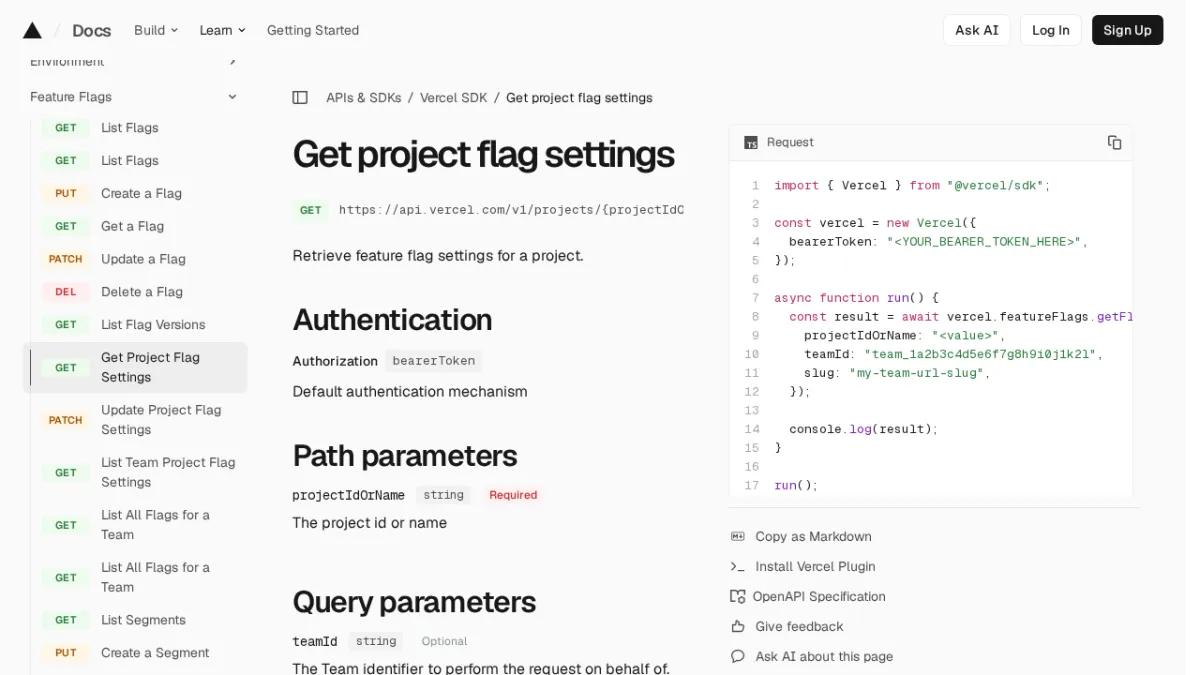The image size is (1200, 675).
Task: Toggle the sidebar panel icon
Action: click(300, 98)
